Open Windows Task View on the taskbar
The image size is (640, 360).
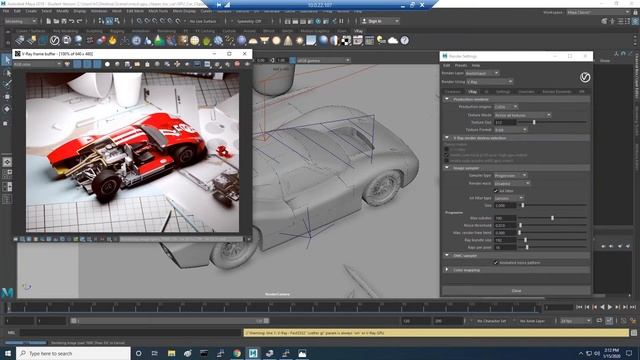(x=155, y=353)
